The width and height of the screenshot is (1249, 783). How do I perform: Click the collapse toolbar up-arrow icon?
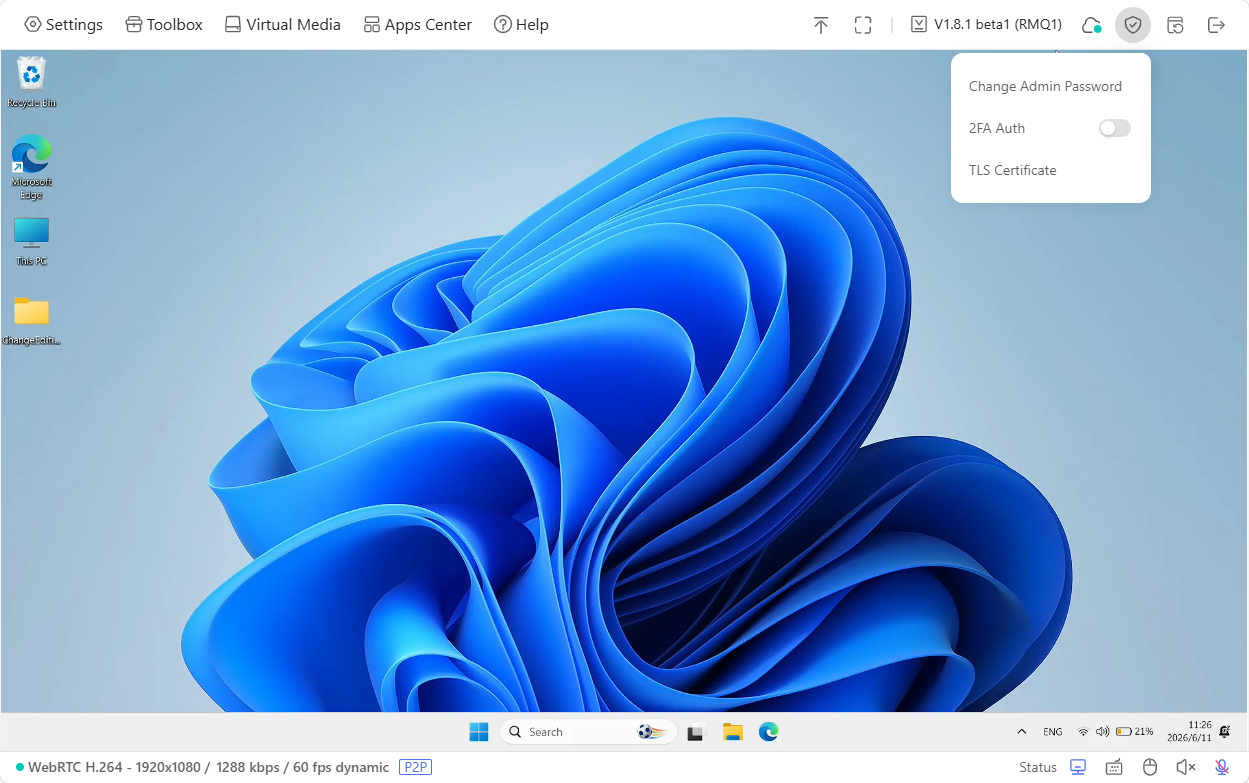(x=821, y=25)
